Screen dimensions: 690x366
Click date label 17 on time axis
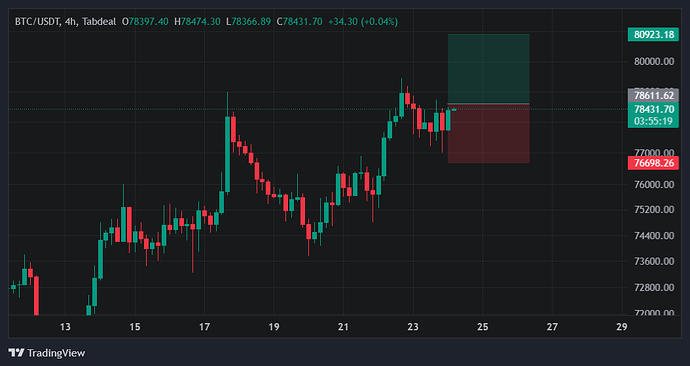point(204,327)
